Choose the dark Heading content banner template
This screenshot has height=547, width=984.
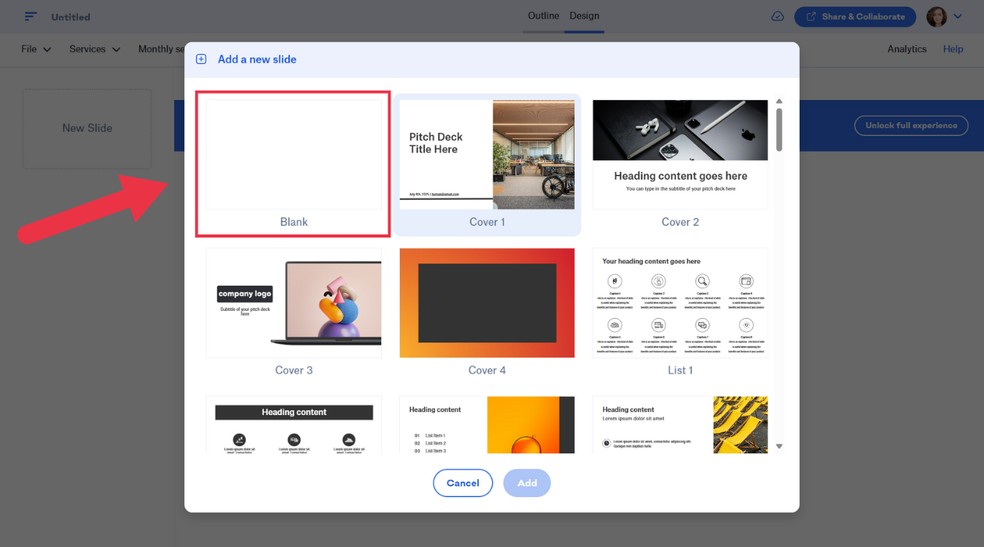click(294, 425)
